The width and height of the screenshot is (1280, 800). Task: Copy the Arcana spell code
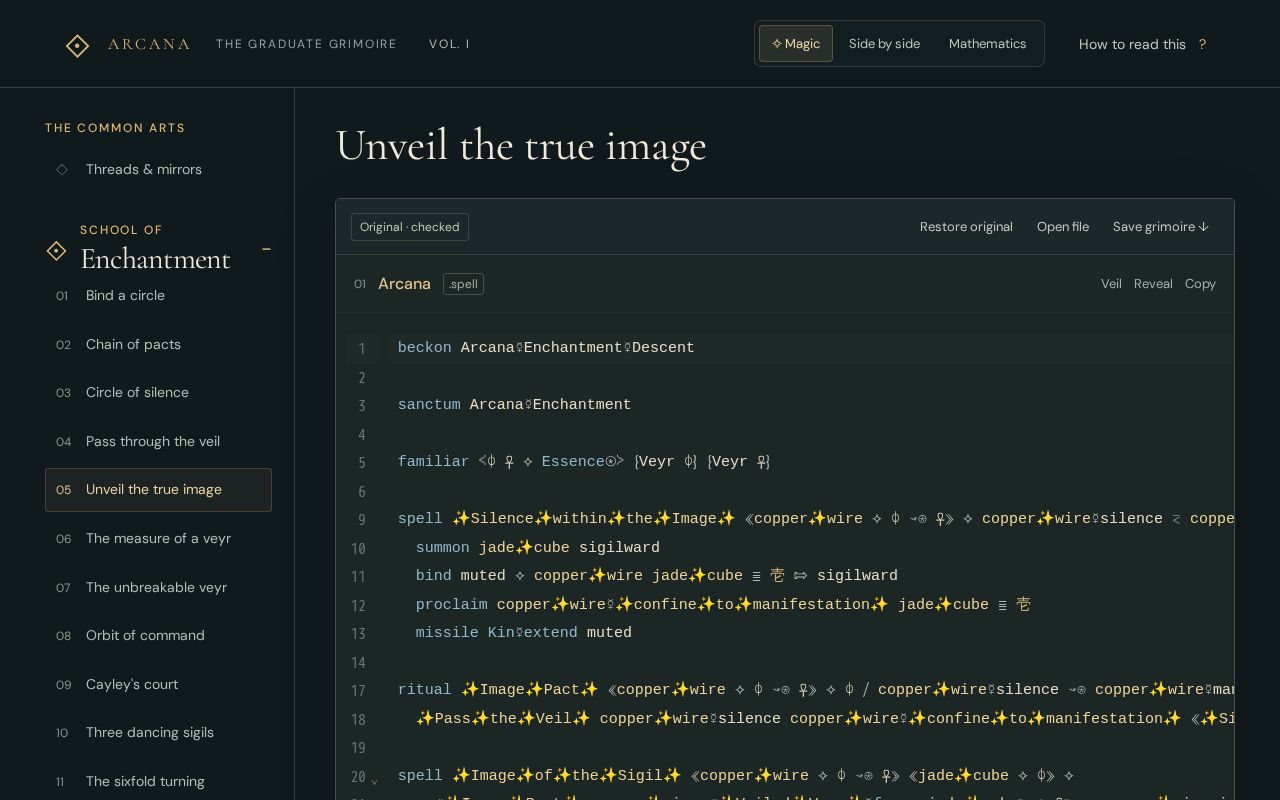(1200, 284)
